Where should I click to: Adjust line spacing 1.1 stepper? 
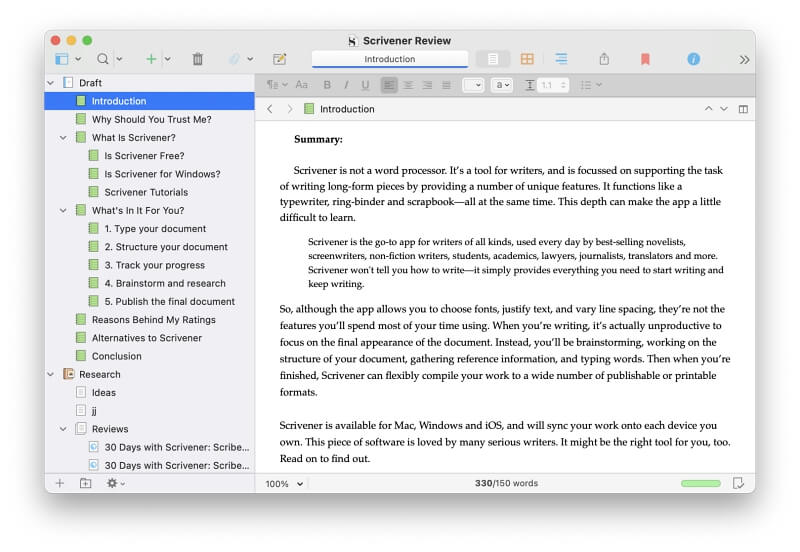pos(563,85)
